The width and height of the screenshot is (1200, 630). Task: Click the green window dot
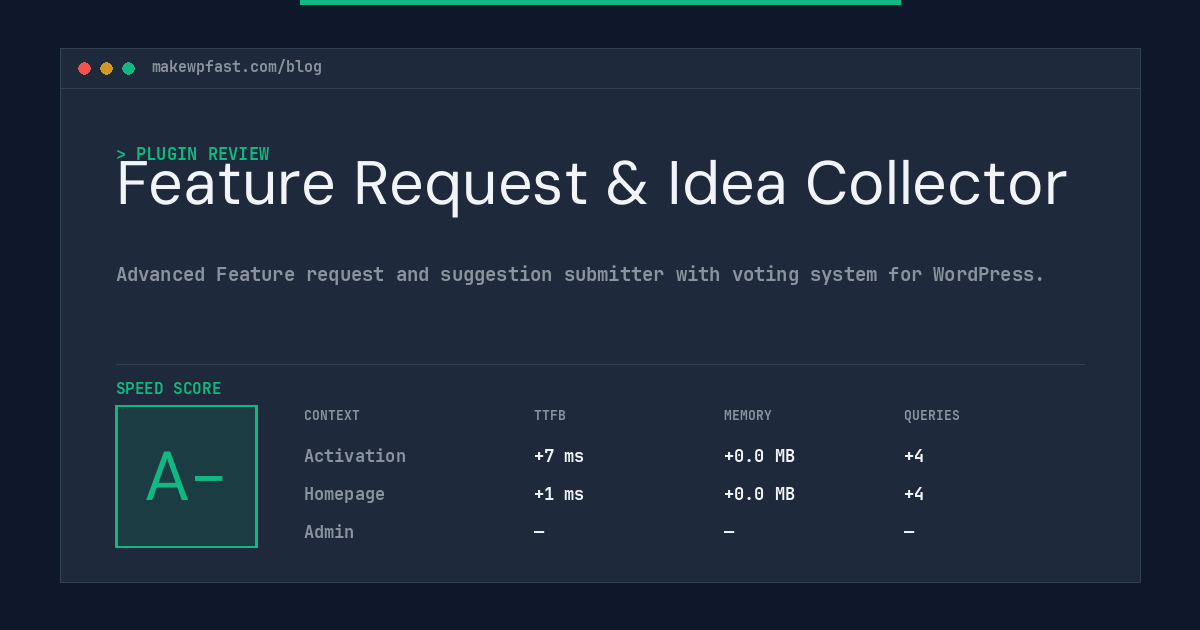tap(128, 68)
